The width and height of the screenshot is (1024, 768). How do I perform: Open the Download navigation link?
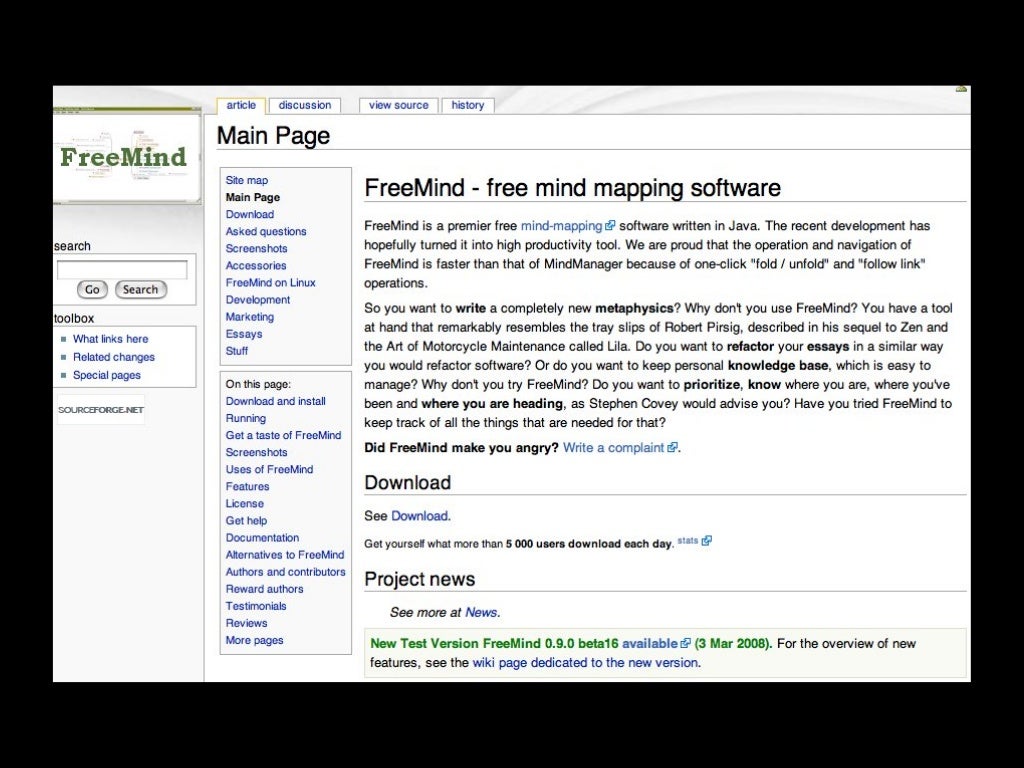[x=250, y=214]
